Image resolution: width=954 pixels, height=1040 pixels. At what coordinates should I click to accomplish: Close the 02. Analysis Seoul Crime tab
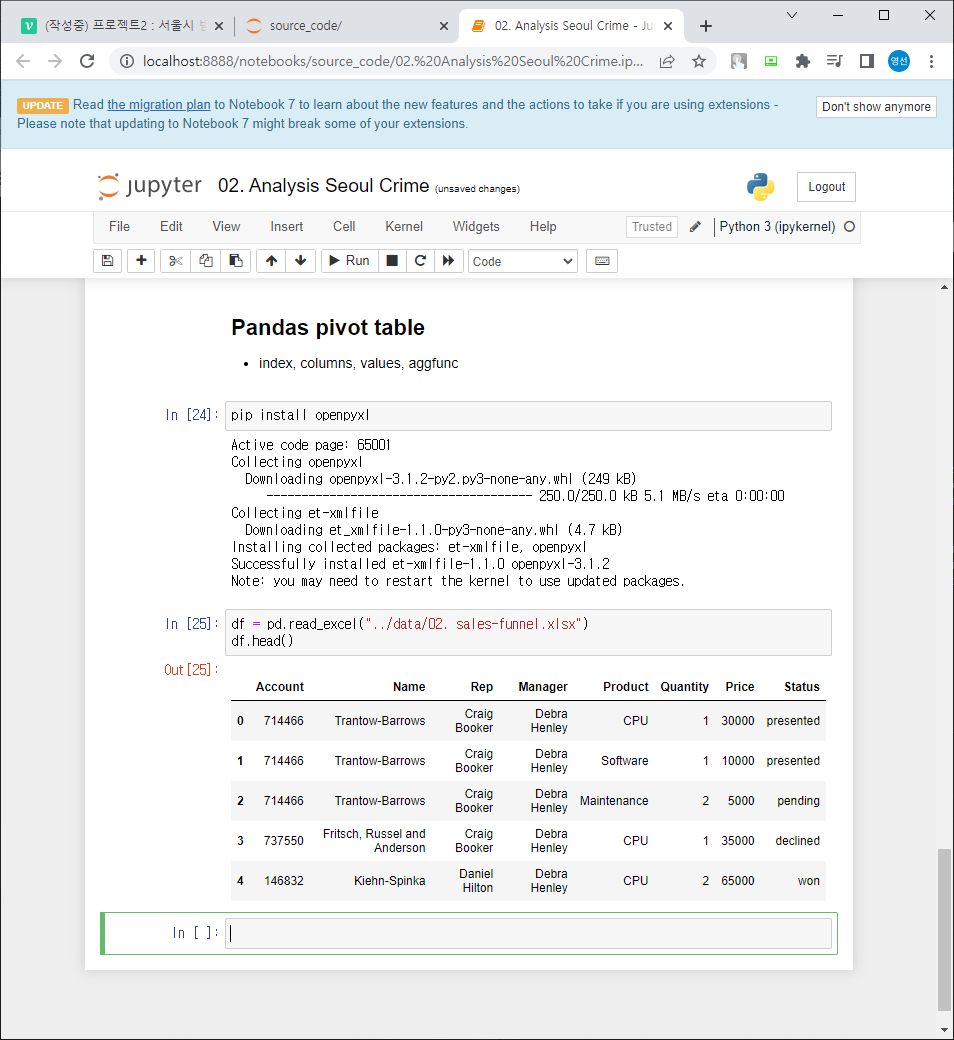(x=668, y=26)
